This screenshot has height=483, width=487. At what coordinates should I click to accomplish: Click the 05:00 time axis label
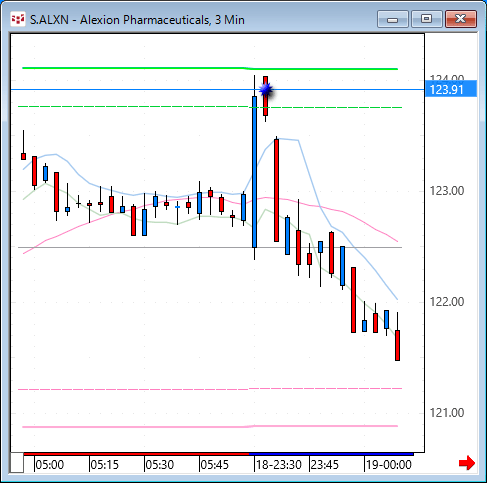[x=50, y=465]
